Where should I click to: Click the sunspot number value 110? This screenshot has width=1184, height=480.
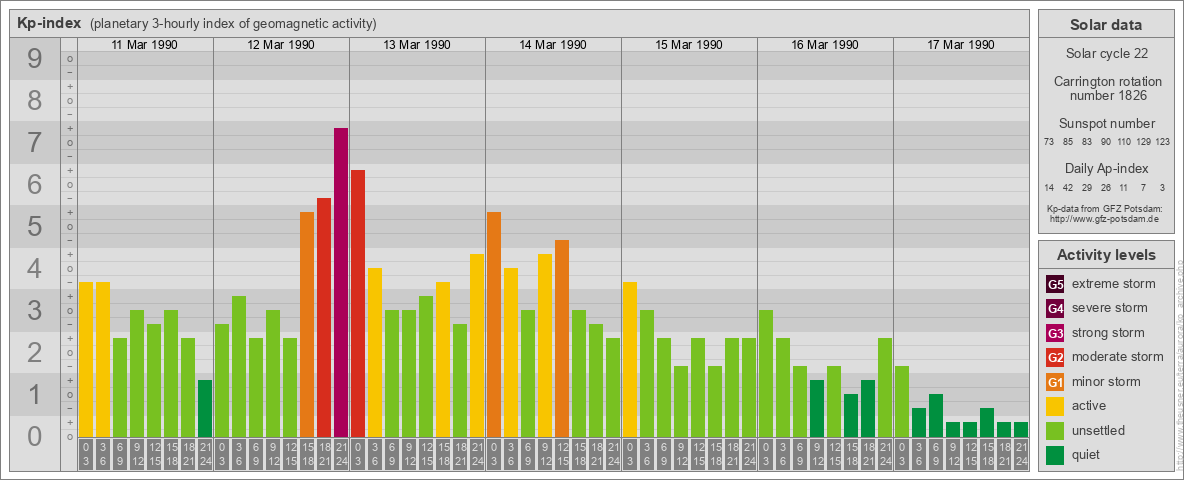click(1124, 142)
